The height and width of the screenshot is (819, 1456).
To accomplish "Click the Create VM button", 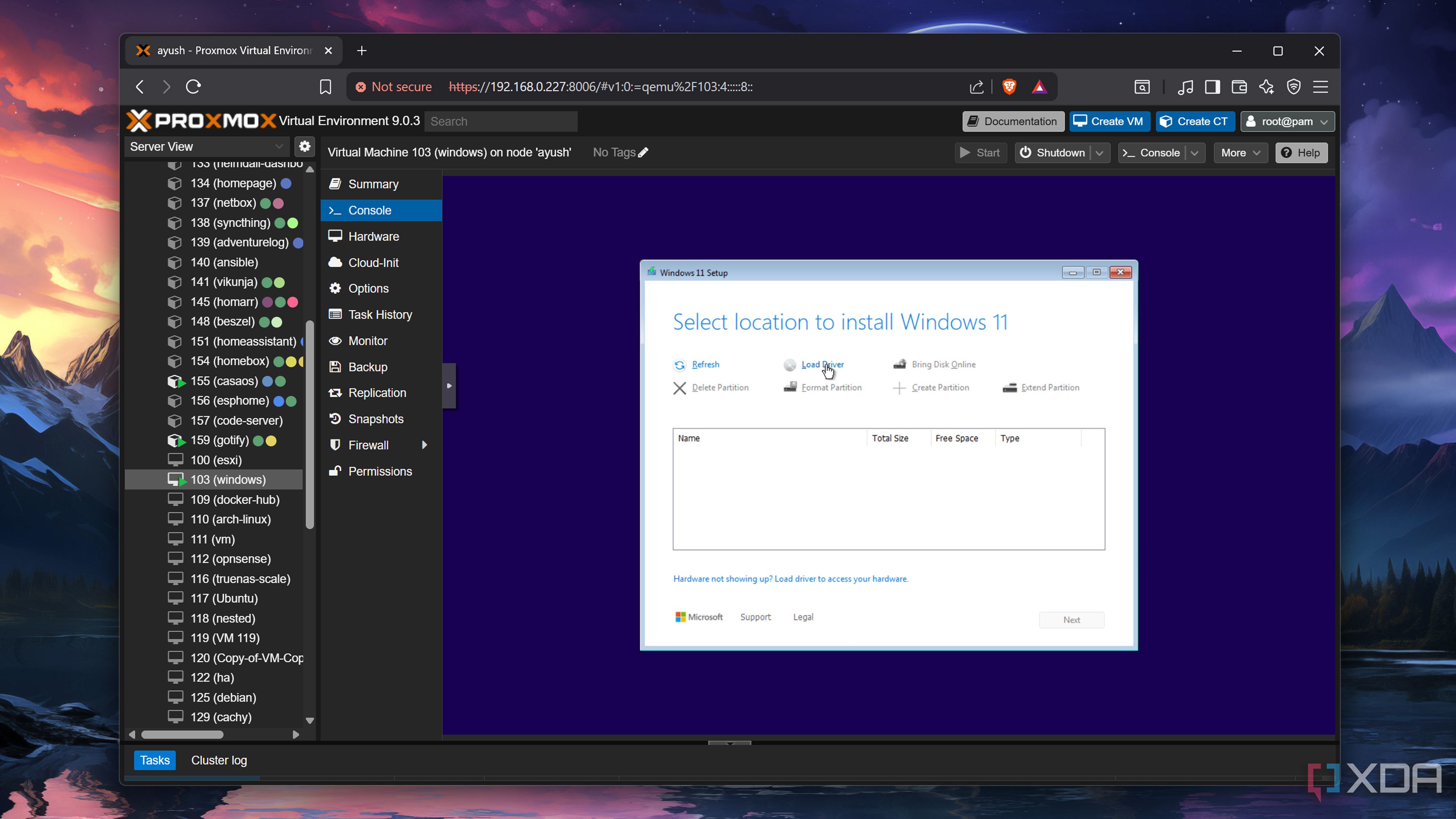I will 1109,121.
